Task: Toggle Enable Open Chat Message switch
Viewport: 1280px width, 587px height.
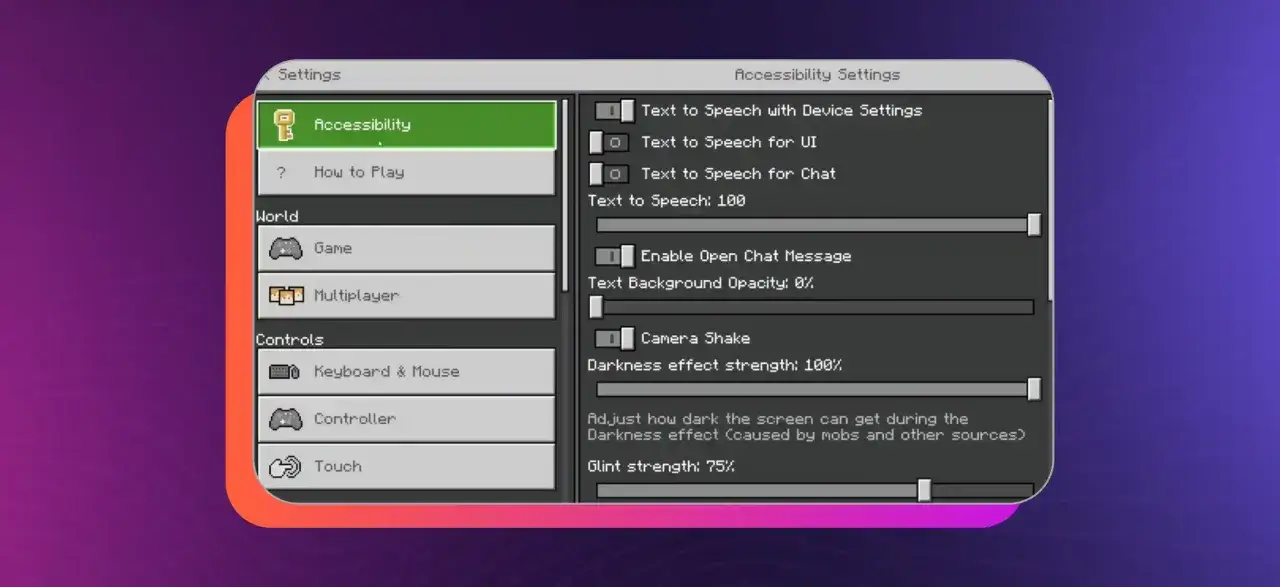Action: pos(615,256)
